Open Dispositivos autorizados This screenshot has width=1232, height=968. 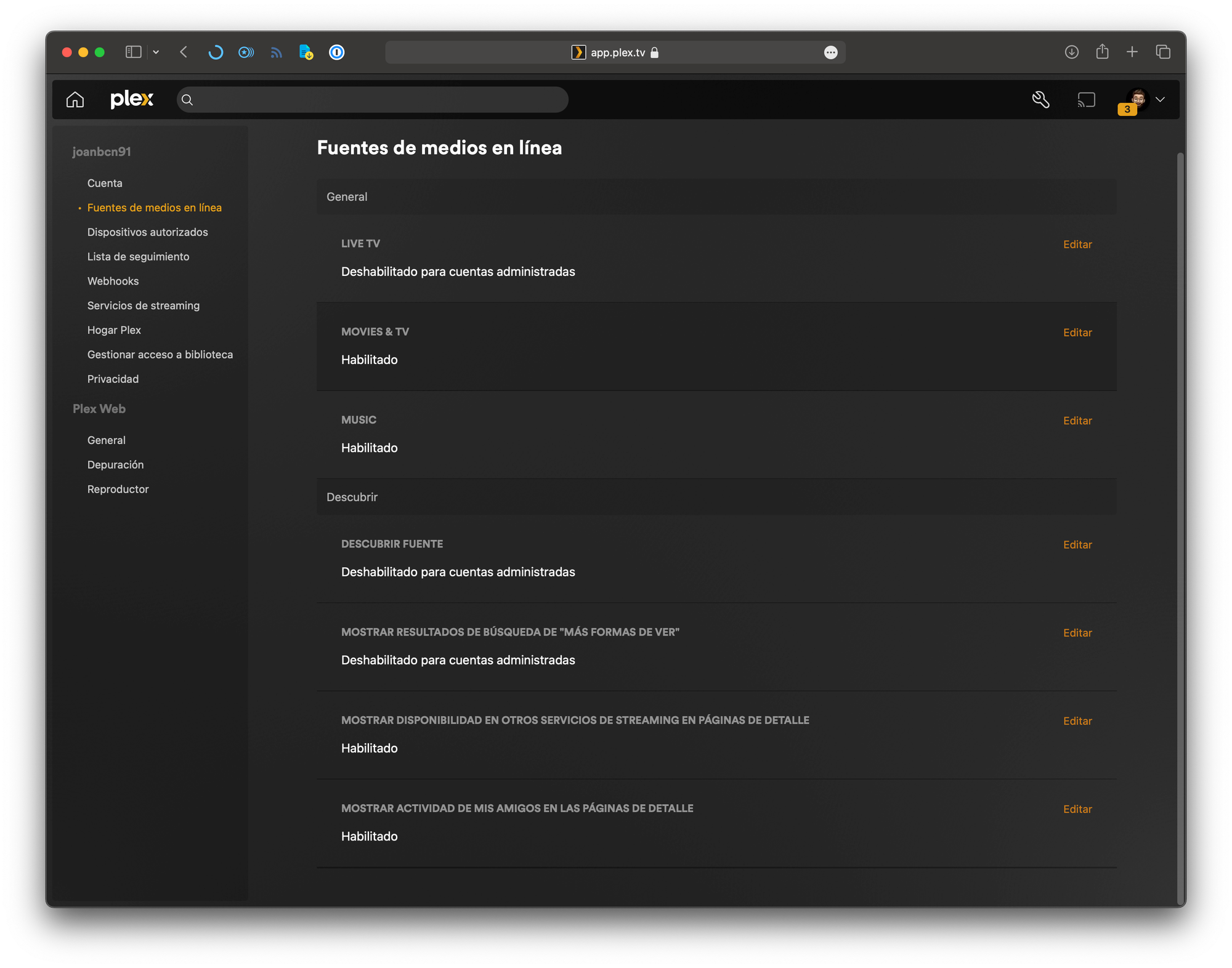click(148, 232)
